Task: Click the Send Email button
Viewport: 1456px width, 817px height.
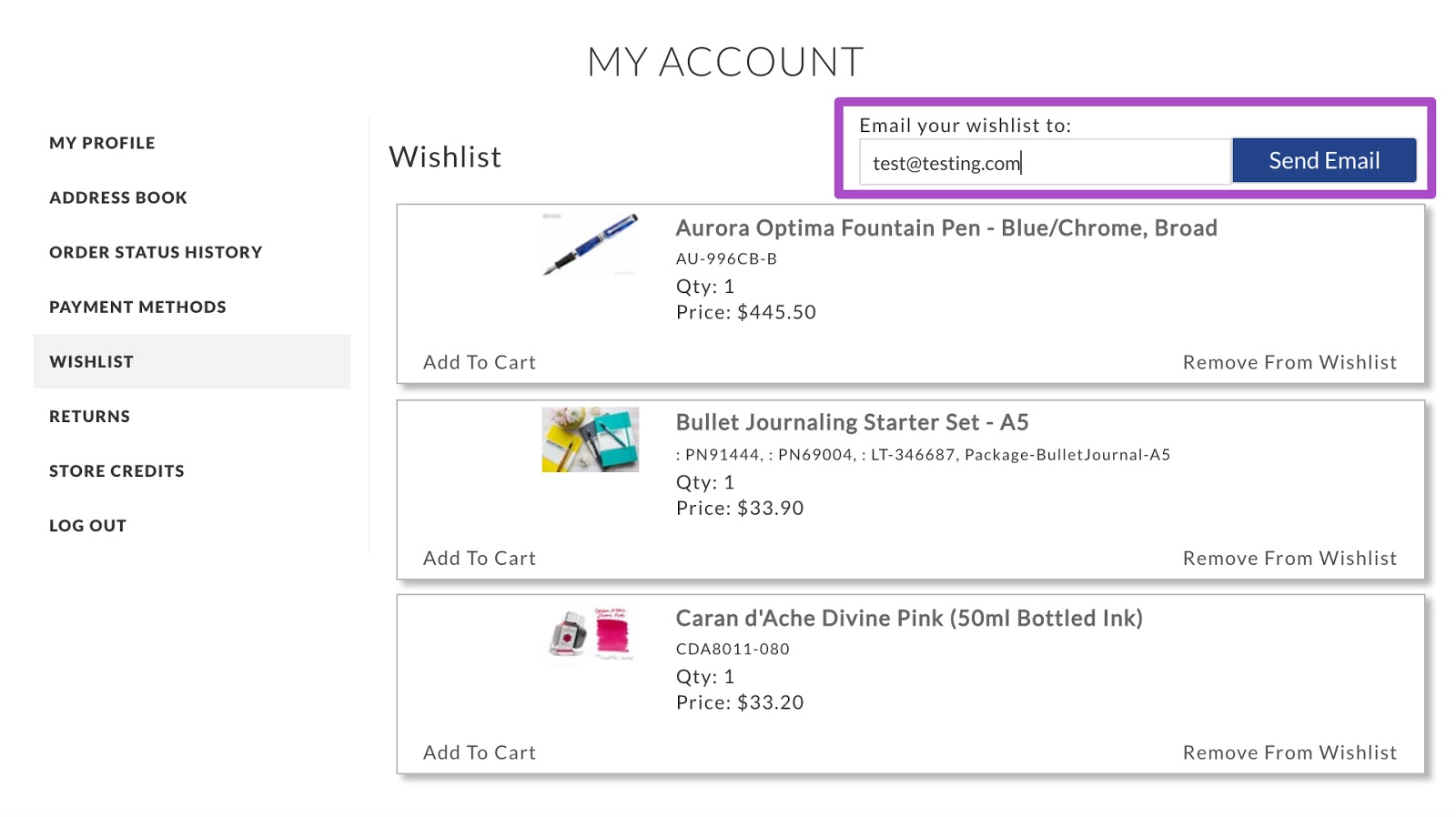Action: [1324, 160]
